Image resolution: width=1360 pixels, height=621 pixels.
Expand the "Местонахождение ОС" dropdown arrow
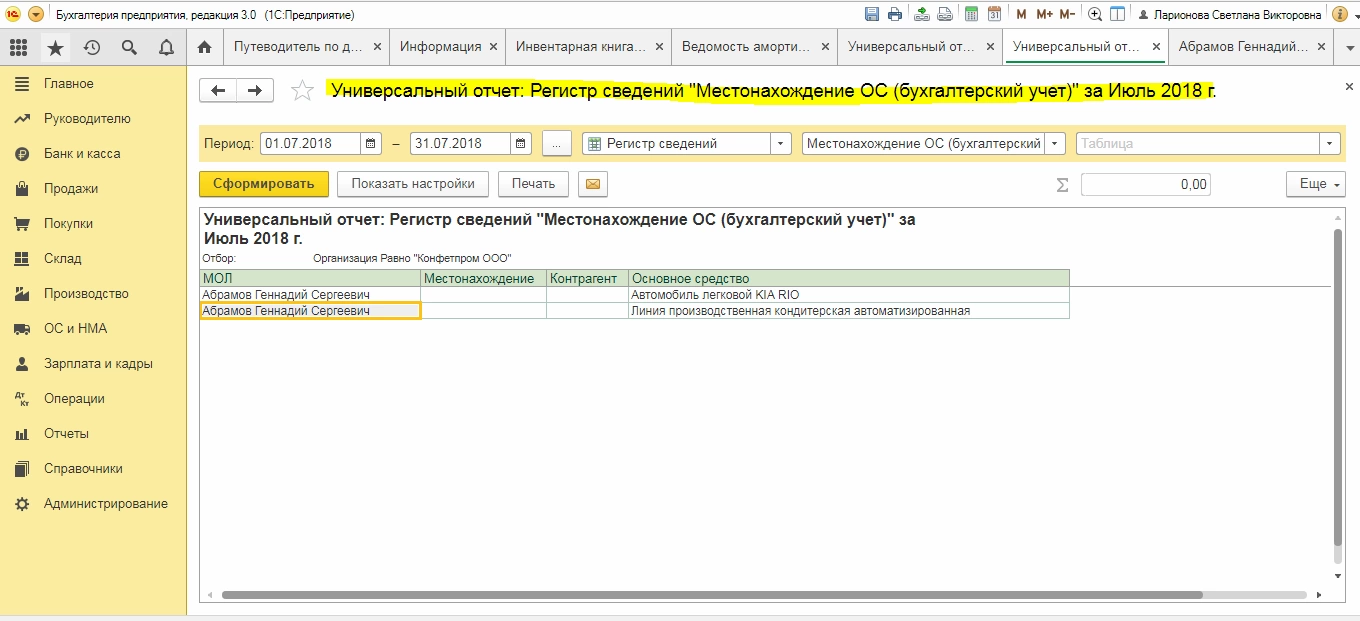[1055, 143]
